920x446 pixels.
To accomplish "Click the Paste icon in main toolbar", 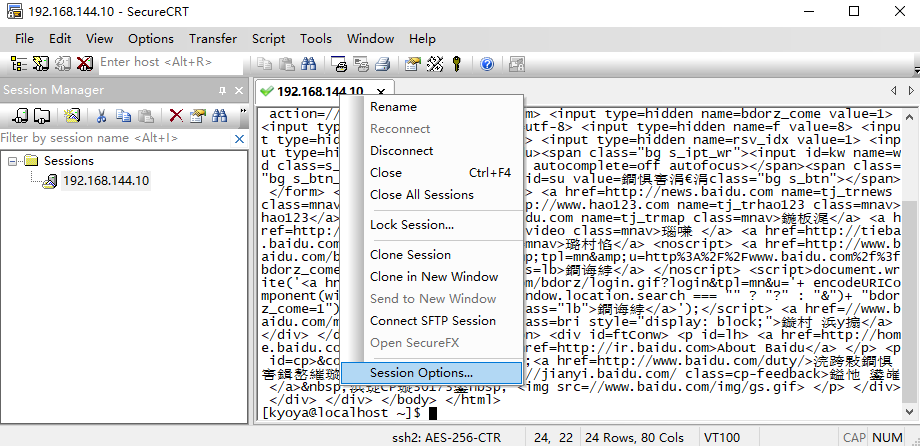I will tap(286, 63).
